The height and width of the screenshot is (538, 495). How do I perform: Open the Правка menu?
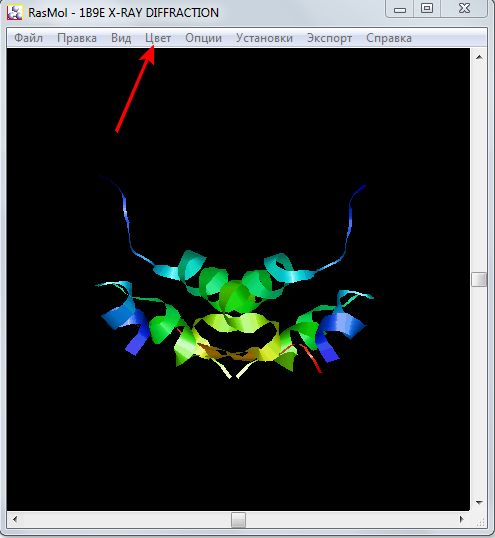[x=77, y=38]
